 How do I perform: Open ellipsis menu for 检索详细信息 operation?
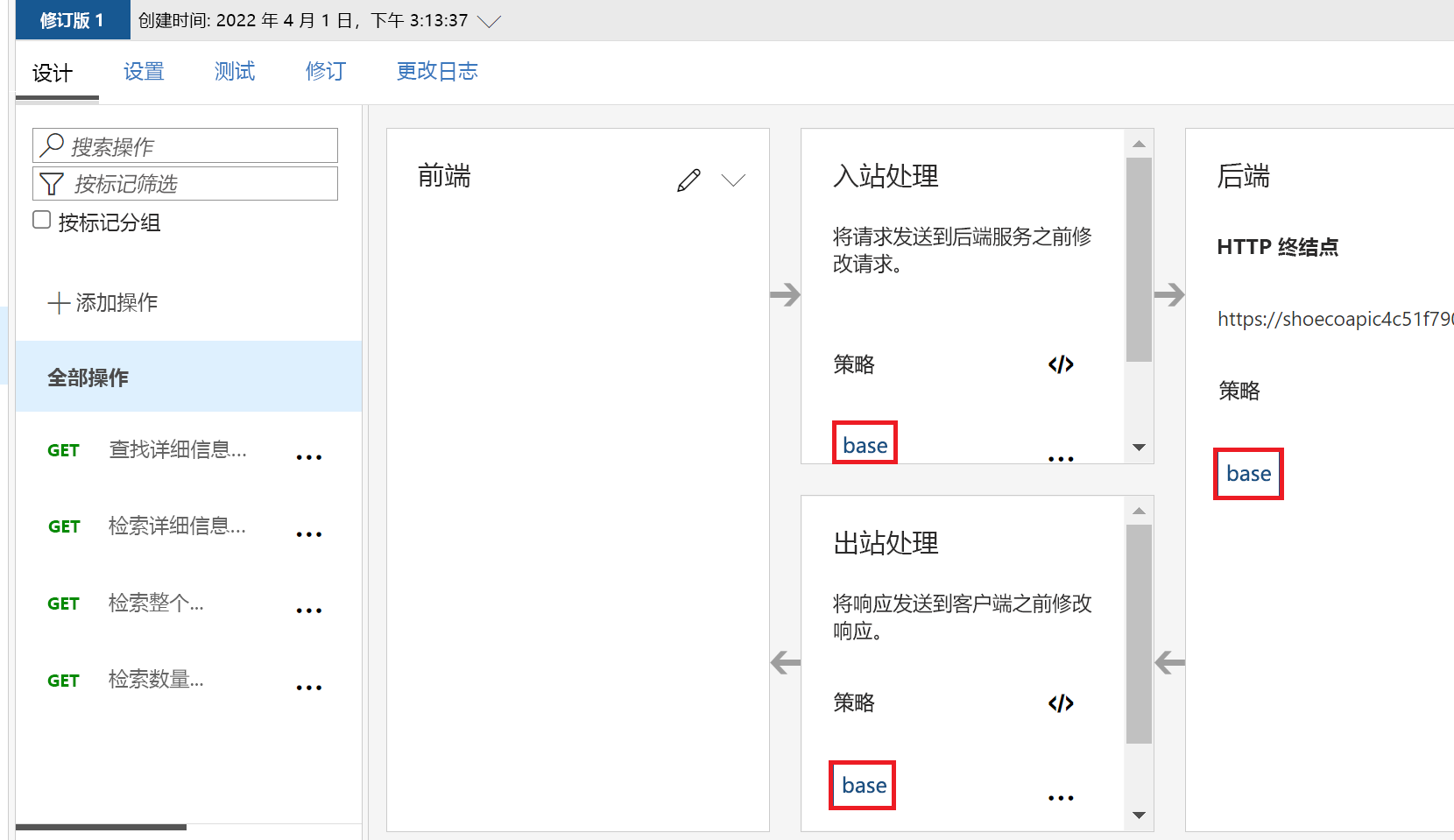click(309, 534)
